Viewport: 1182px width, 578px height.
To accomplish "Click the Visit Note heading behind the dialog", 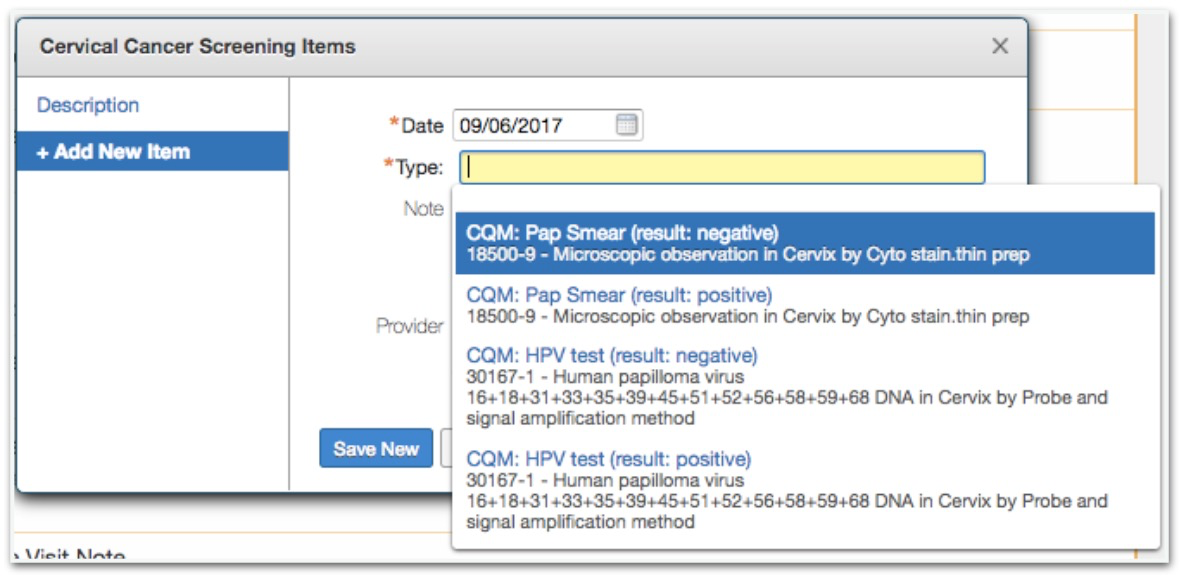I will 75,558.
